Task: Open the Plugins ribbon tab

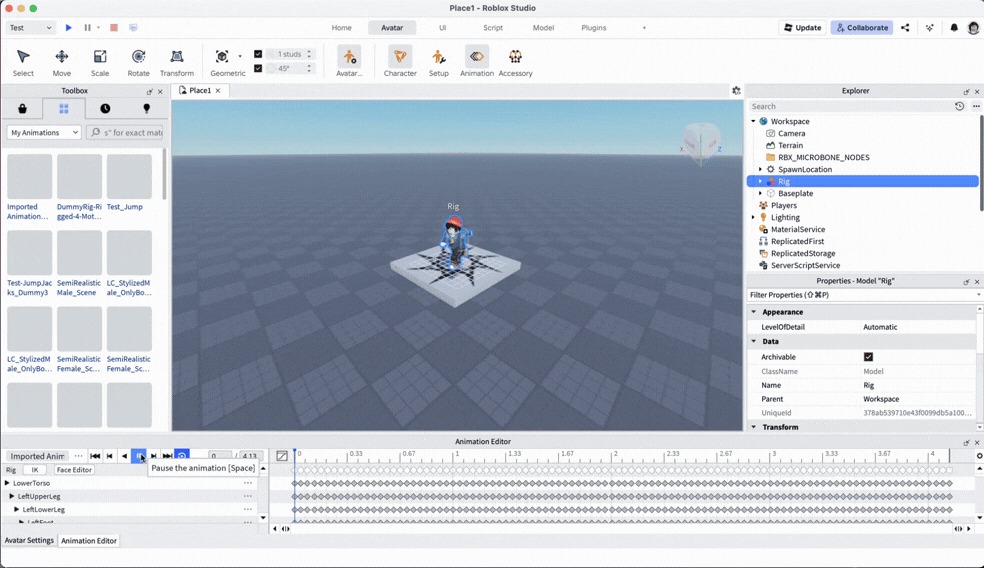Action: click(x=594, y=28)
